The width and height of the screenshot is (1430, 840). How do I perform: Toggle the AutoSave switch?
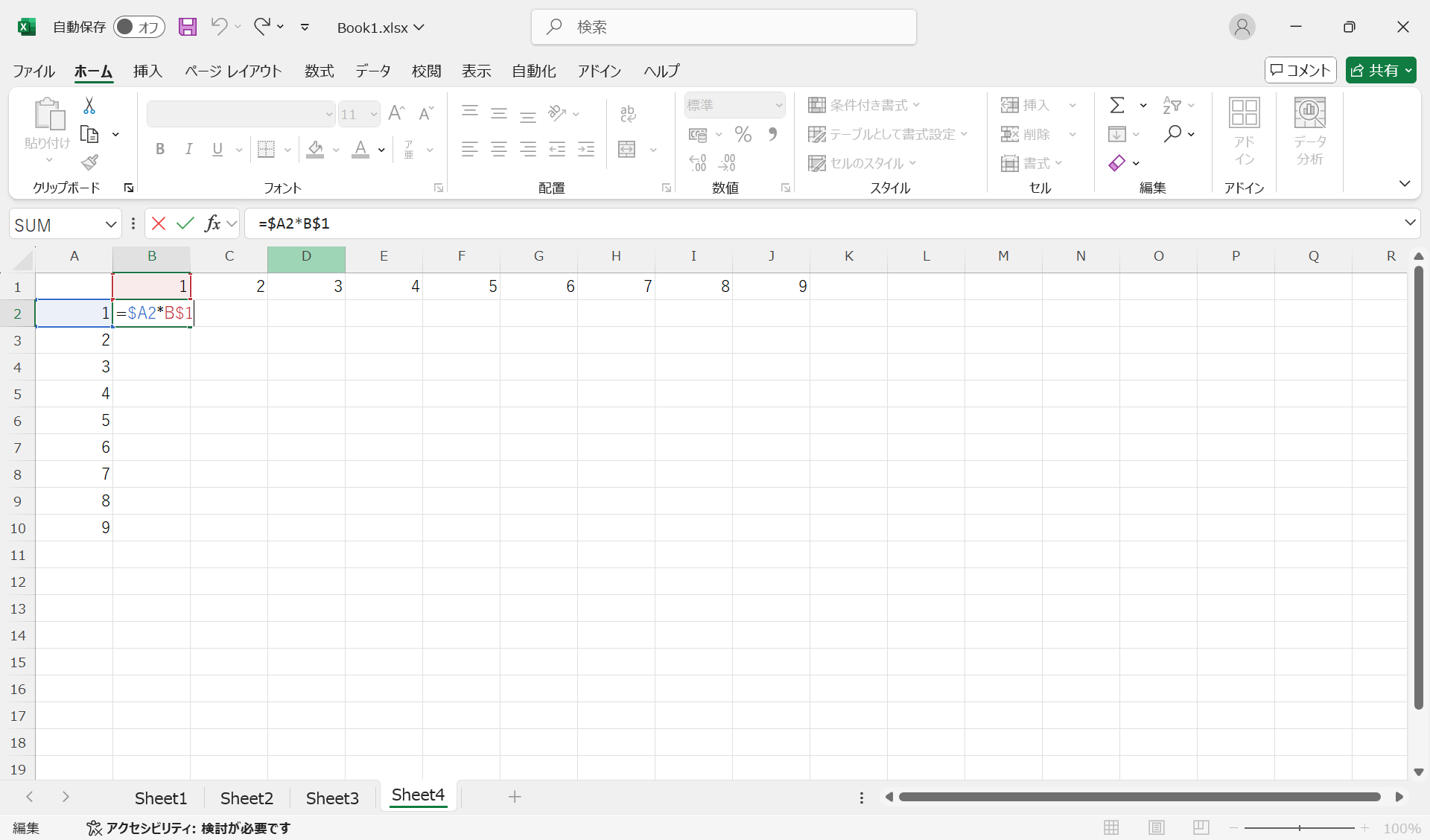(x=139, y=27)
